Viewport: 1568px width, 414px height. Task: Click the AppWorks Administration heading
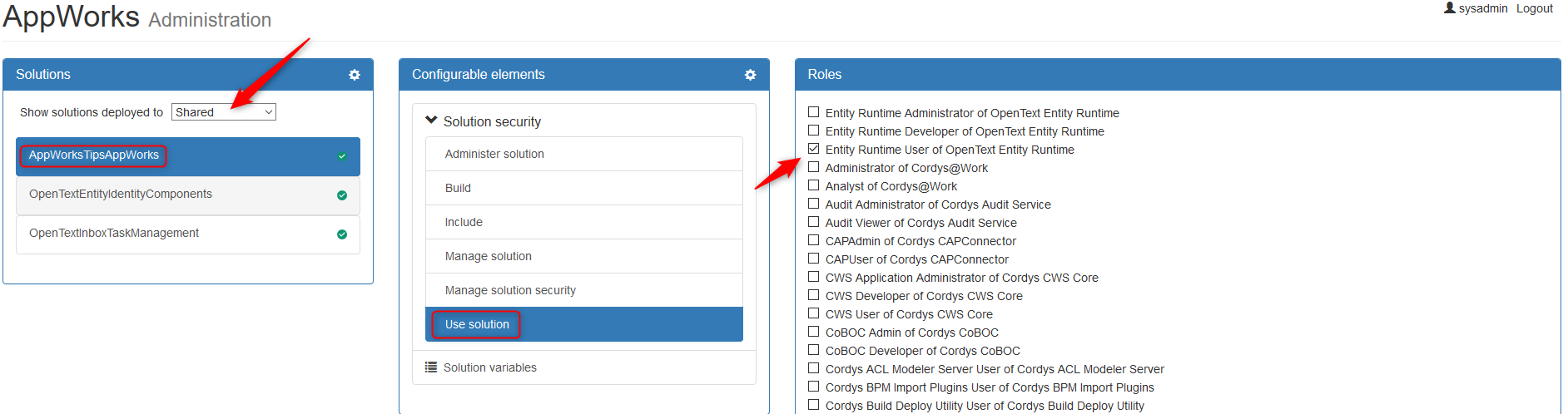137,17
